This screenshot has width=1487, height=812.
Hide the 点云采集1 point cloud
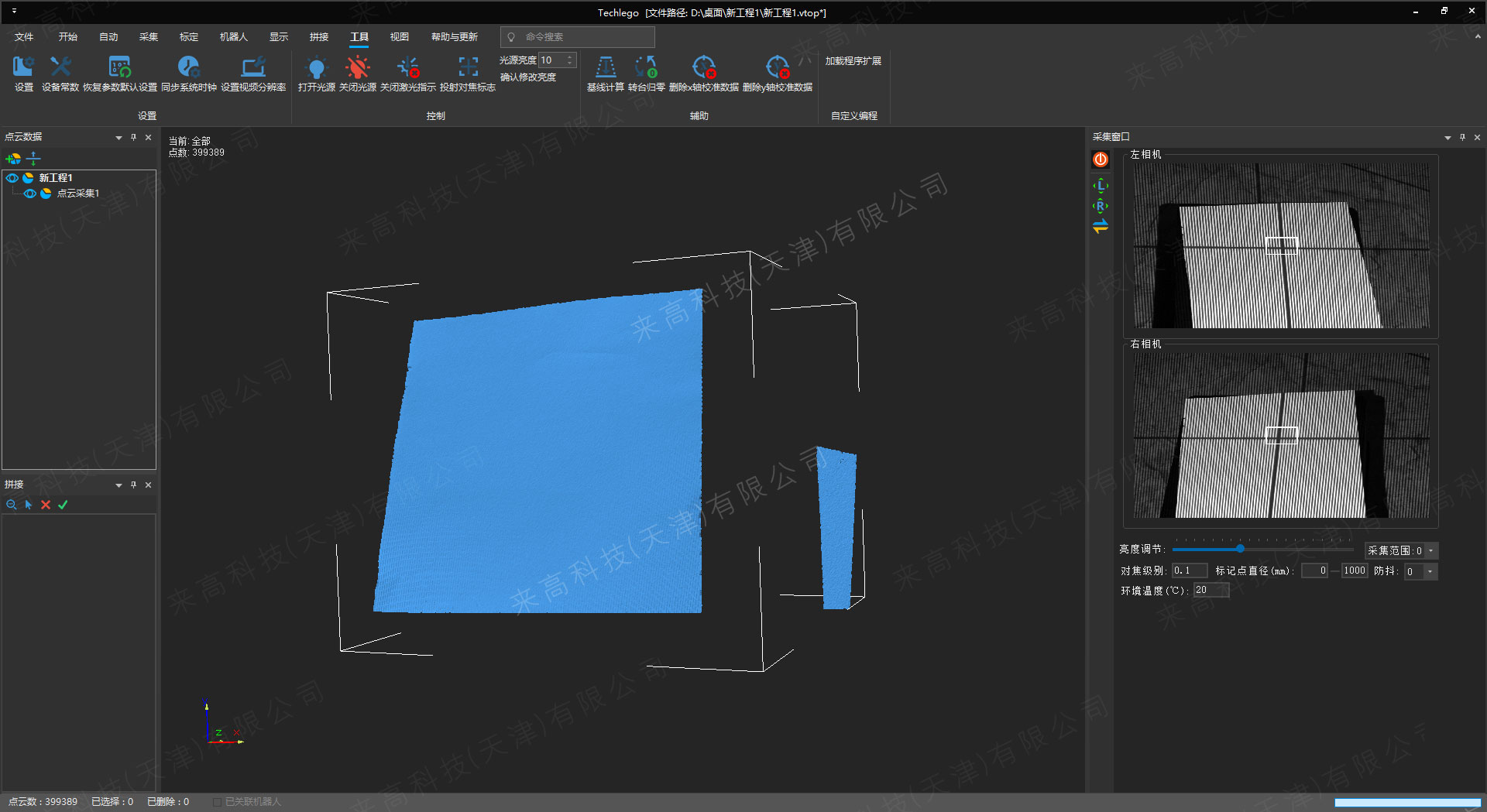[x=29, y=194]
